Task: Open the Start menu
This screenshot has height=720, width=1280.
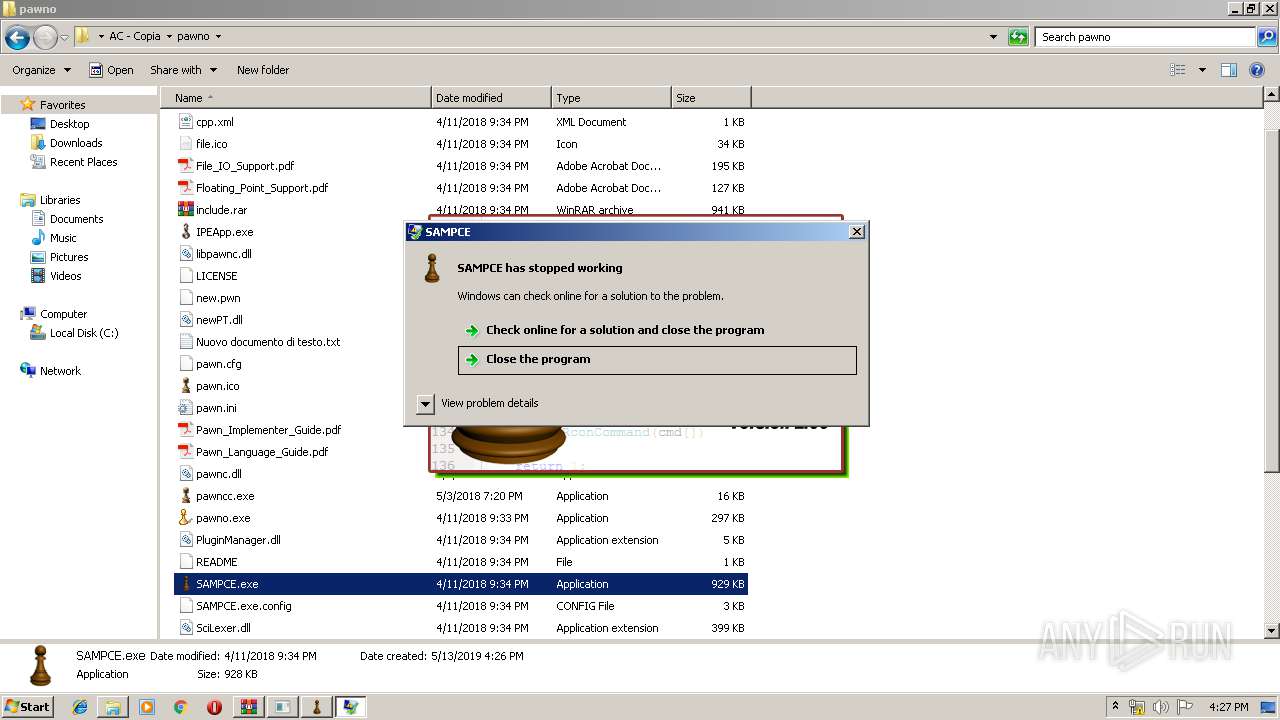Action: (x=28, y=707)
